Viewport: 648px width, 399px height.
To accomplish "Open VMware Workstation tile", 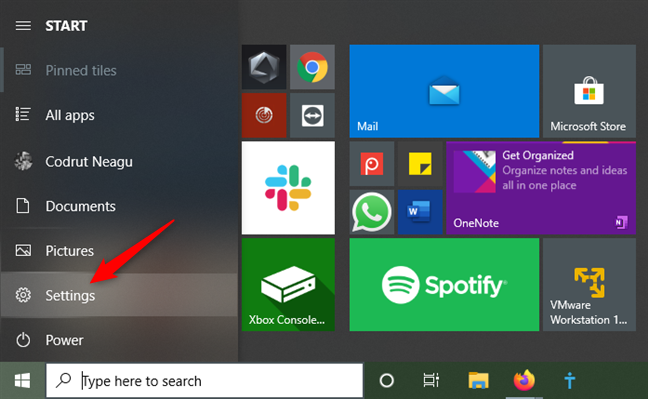I will point(589,284).
